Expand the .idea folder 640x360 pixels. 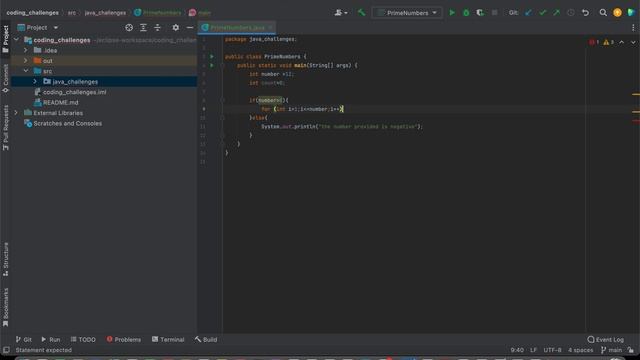(x=26, y=50)
